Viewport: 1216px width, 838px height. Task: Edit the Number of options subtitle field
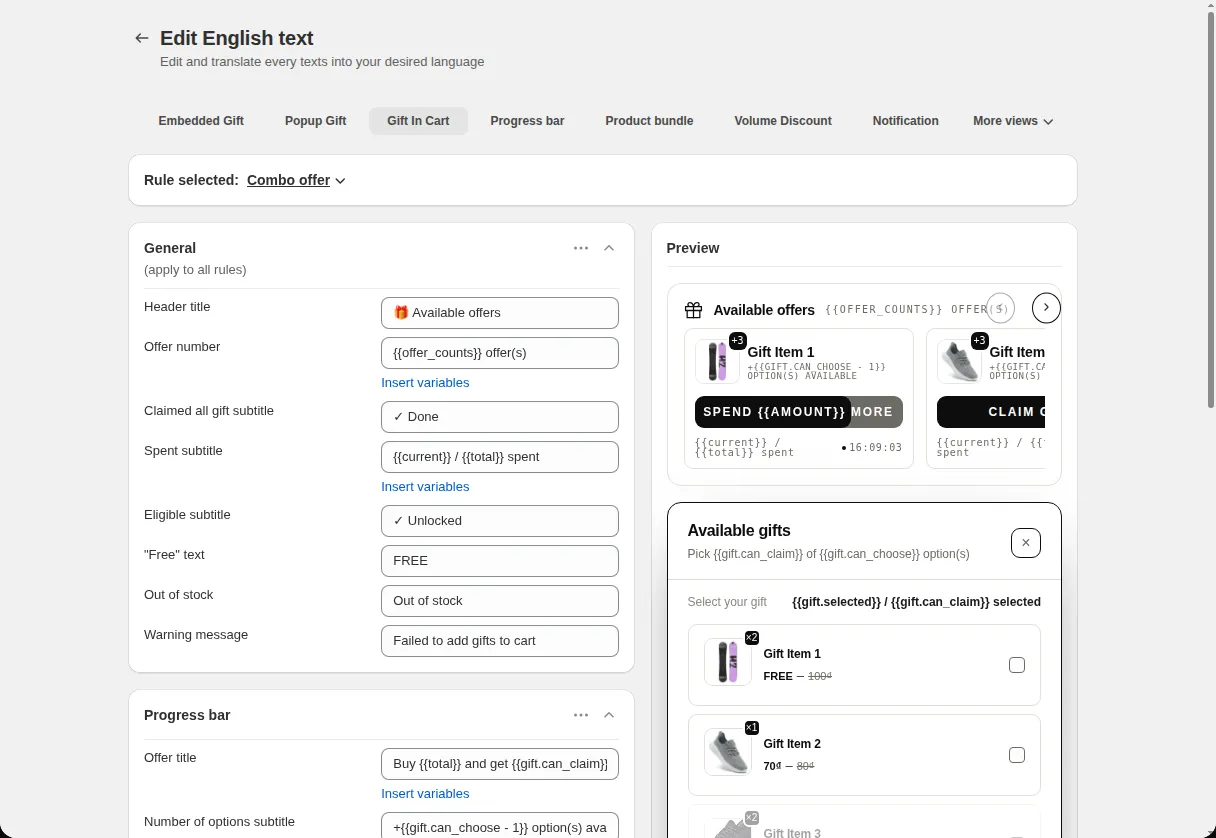pyautogui.click(x=500, y=825)
